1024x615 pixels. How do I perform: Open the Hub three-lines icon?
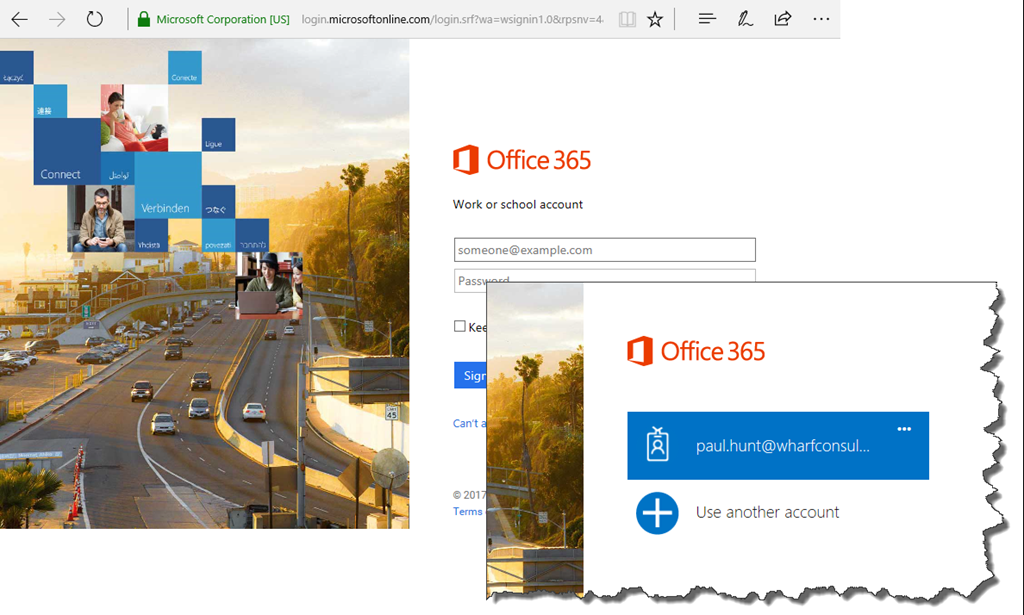707,19
